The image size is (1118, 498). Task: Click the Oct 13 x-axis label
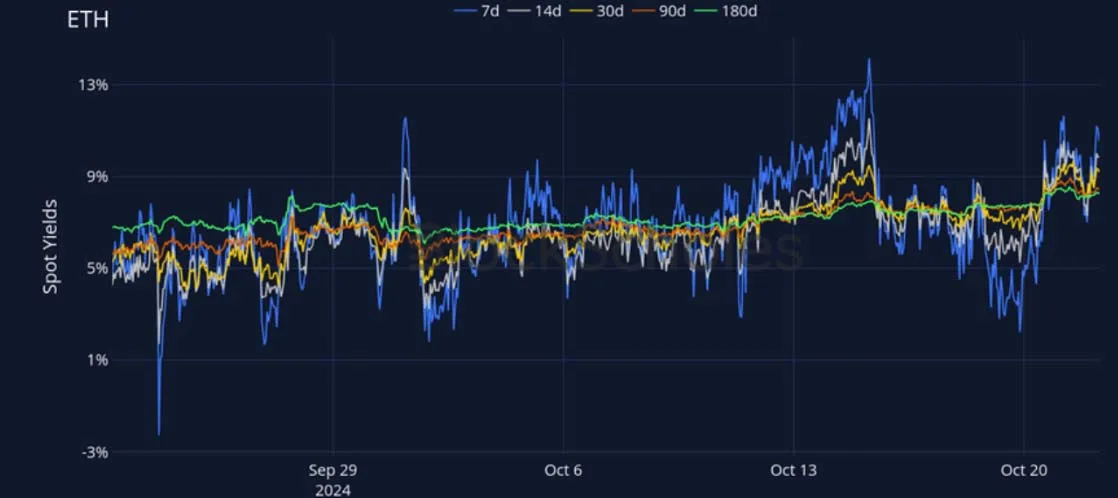point(793,471)
